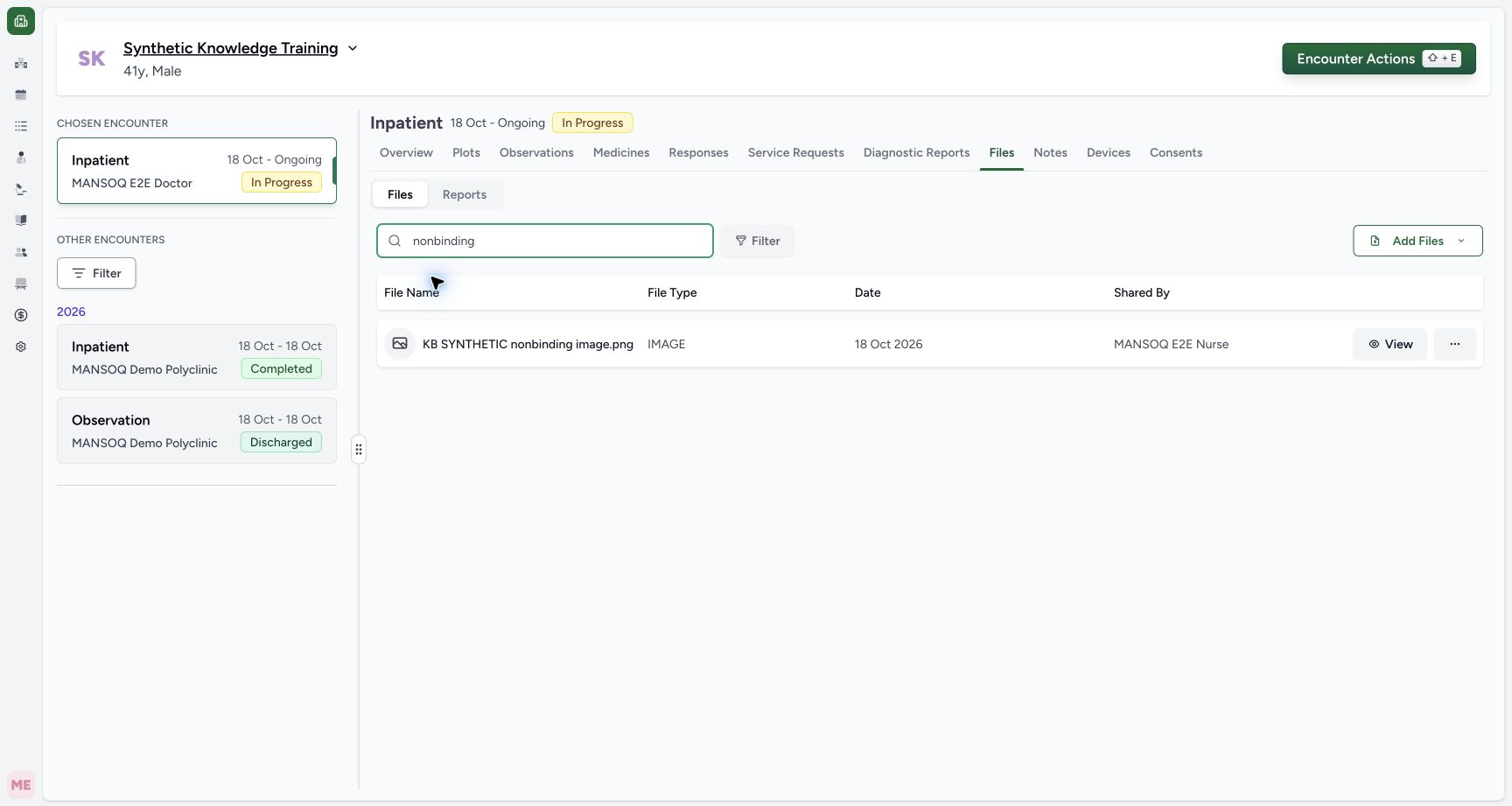Screen dimensions: 1512x806
Task: View the nonbinding image.png file
Action: (1389, 344)
